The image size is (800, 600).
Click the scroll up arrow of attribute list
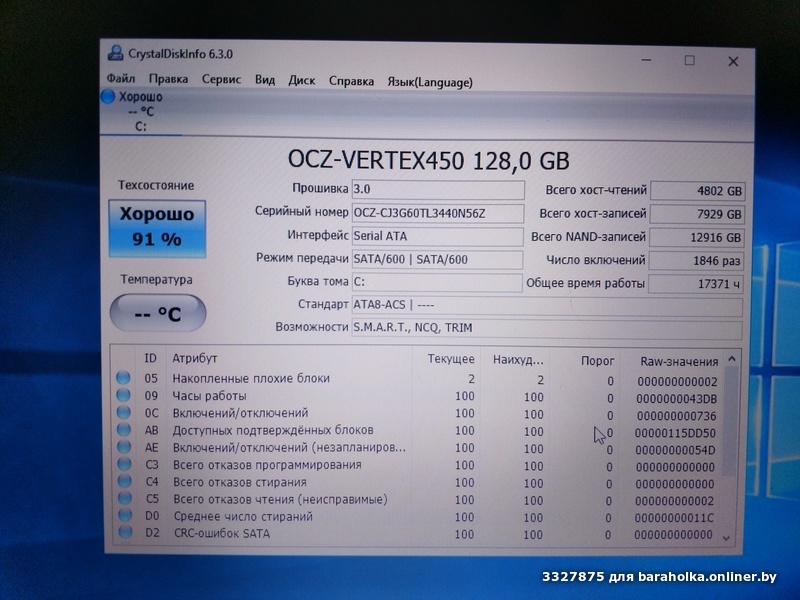click(x=732, y=359)
